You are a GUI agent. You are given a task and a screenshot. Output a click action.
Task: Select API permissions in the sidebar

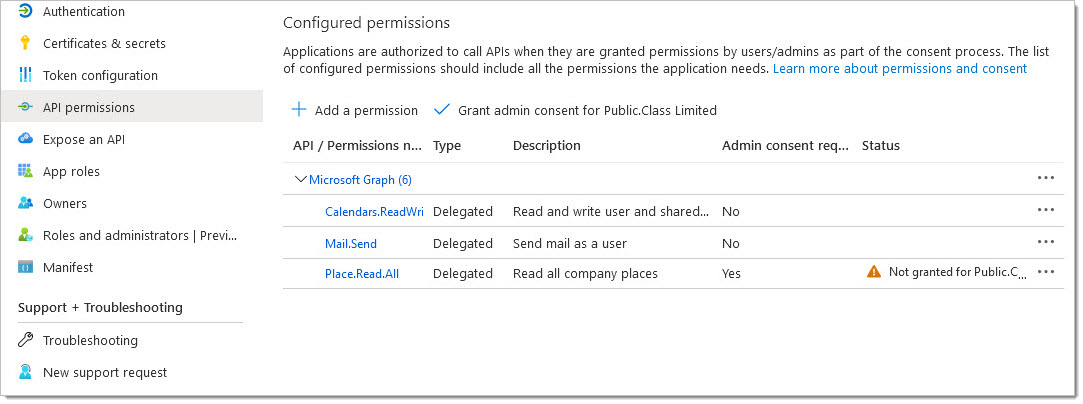(132, 107)
